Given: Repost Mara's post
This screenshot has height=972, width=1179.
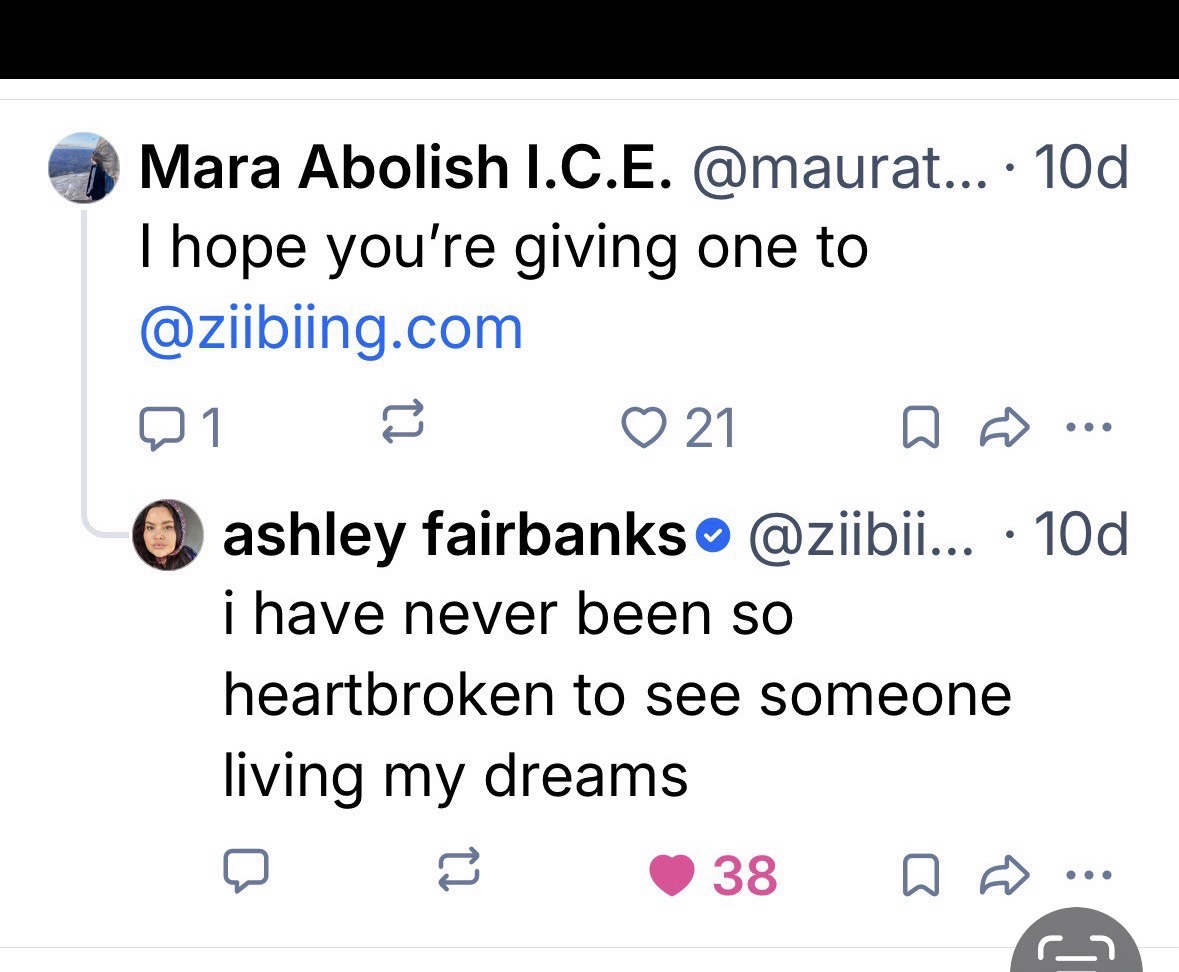Looking at the screenshot, I should [x=404, y=426].
